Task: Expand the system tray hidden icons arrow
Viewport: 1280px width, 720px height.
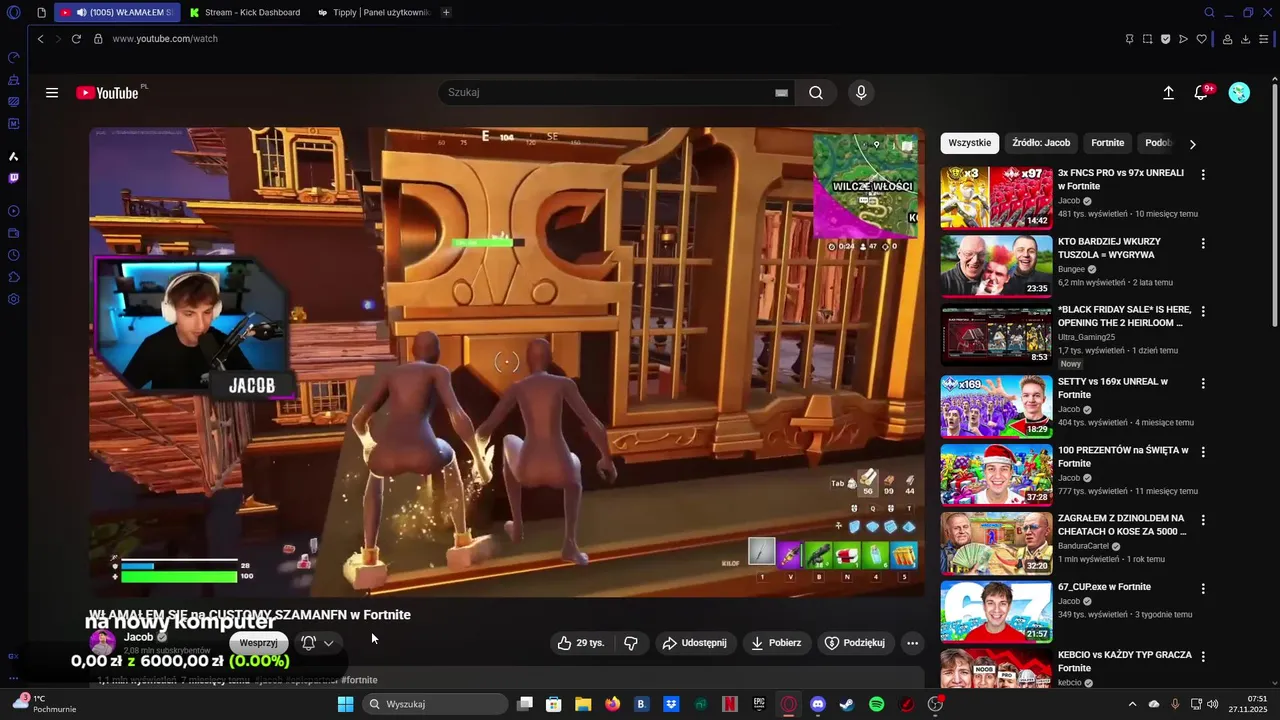Action: 1131,704
